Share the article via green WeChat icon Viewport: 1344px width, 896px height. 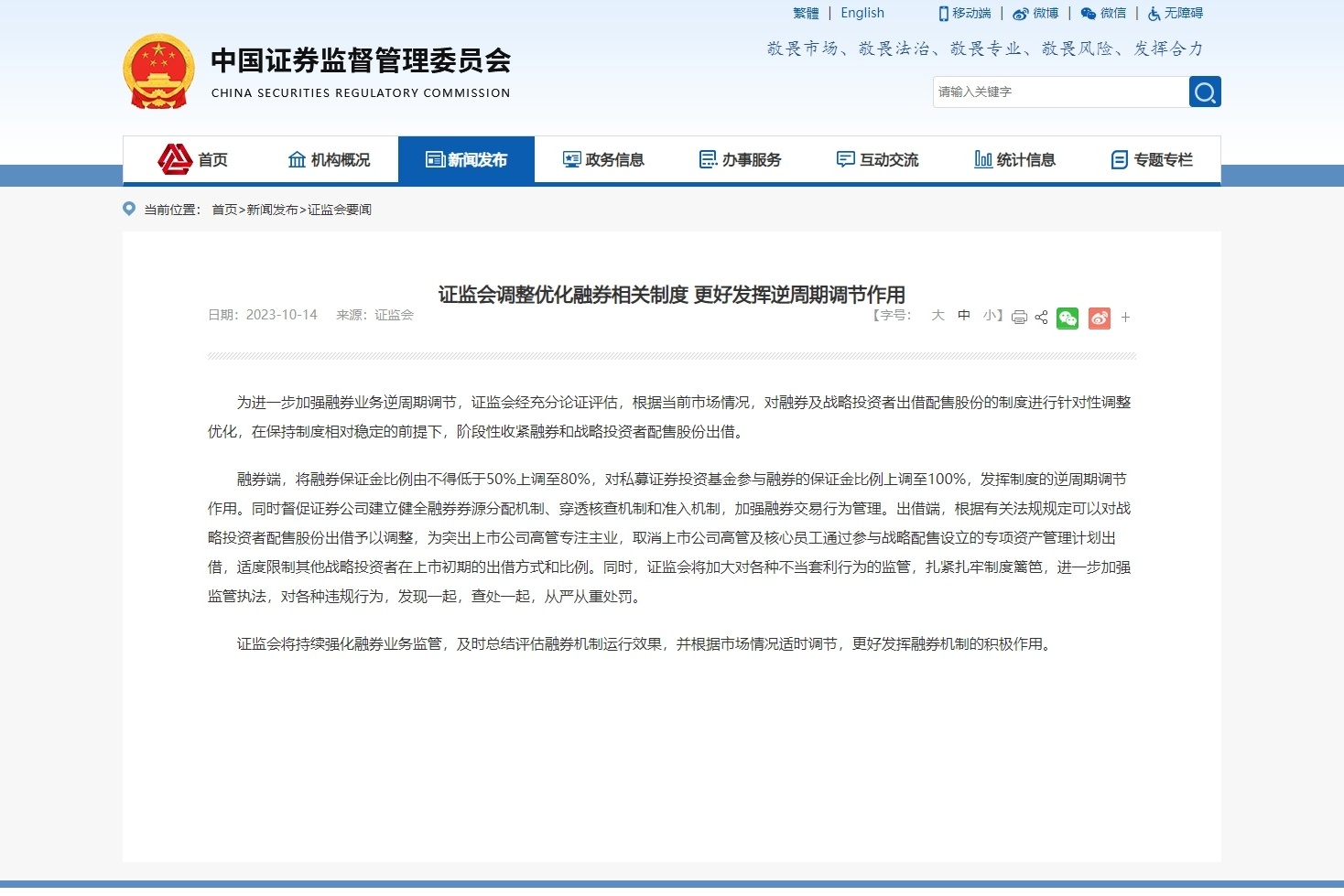(1068, 318)
